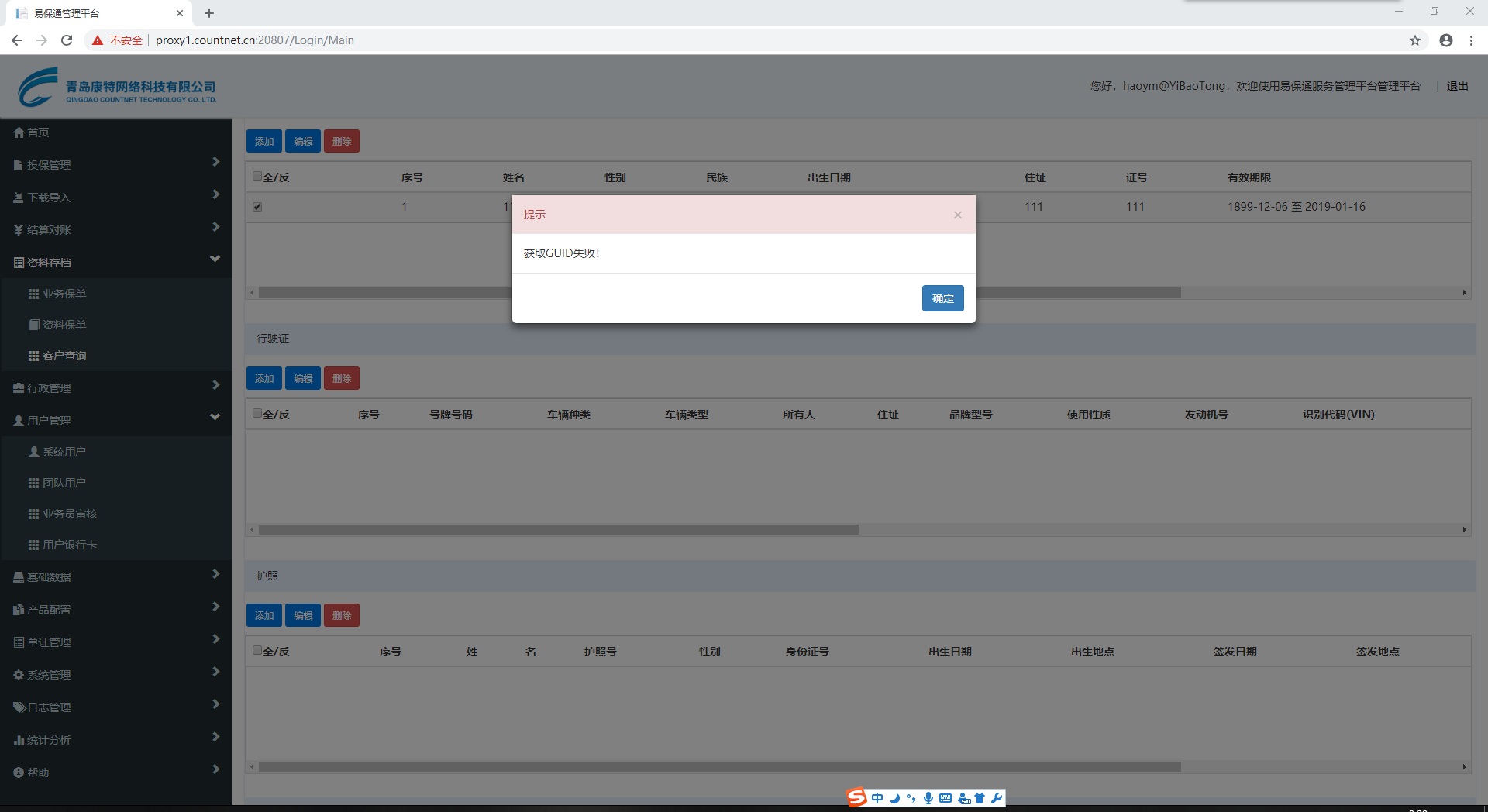The width and height of the screenshot is (1488, 812).
Task: Collapse the 资料存档 chevron
Action: (215, 259)
